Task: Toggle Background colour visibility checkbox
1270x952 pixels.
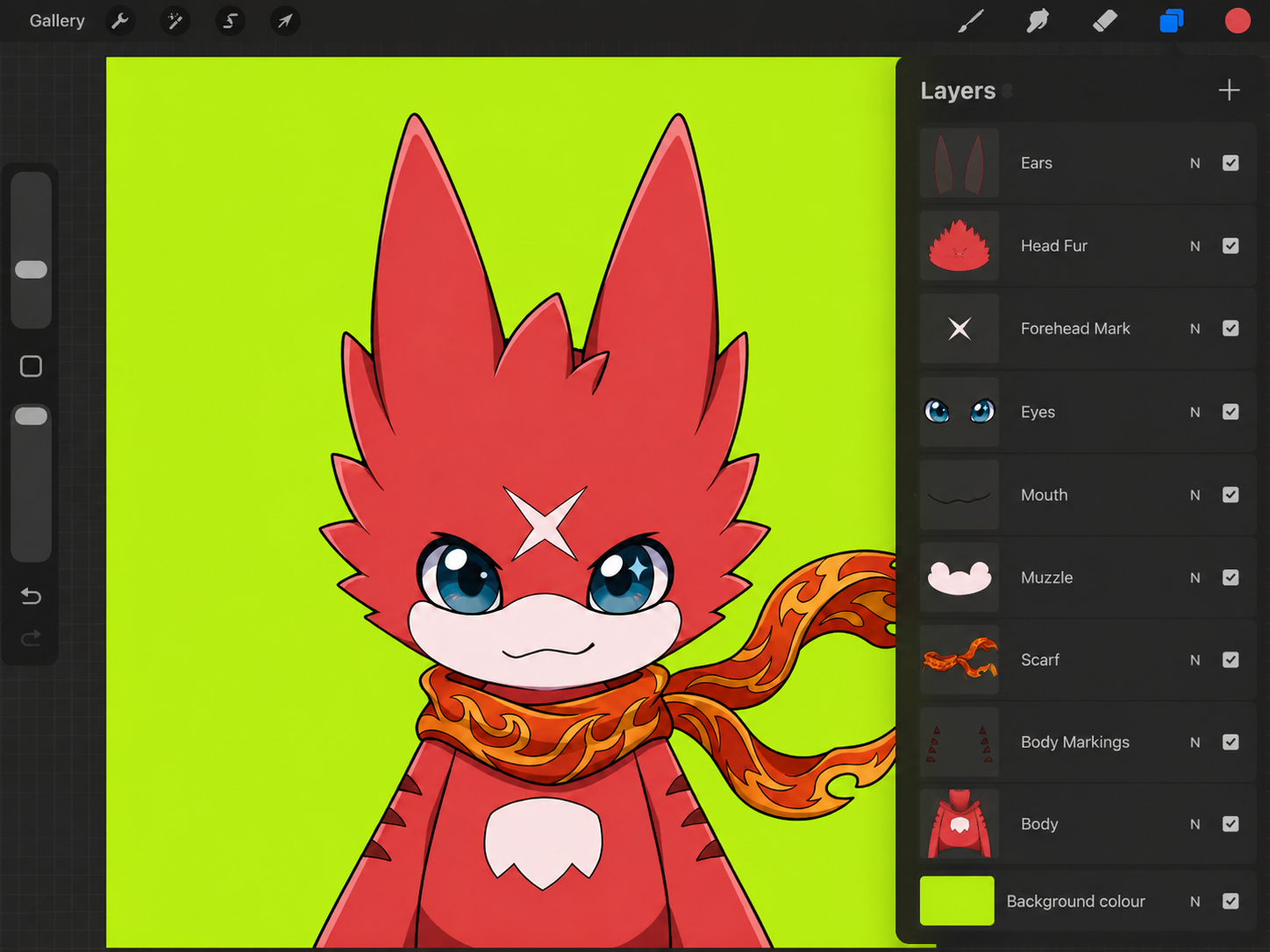Action: [1231, 901]
